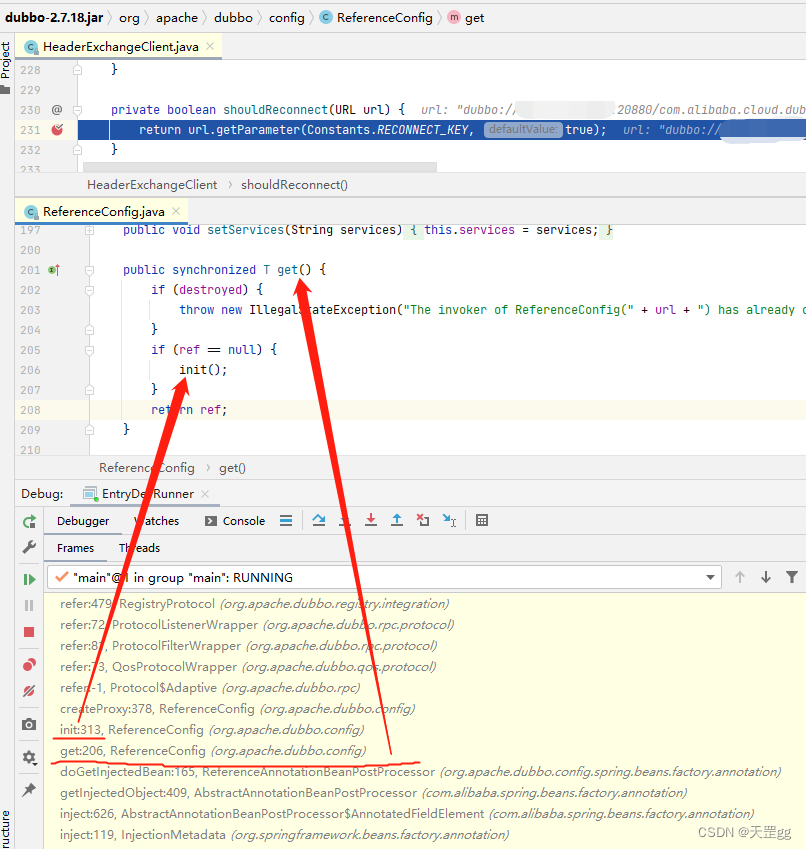Collapse the if (destroyed) block fold
This screenshot has width=806, height=849.
tap(89, 290)
